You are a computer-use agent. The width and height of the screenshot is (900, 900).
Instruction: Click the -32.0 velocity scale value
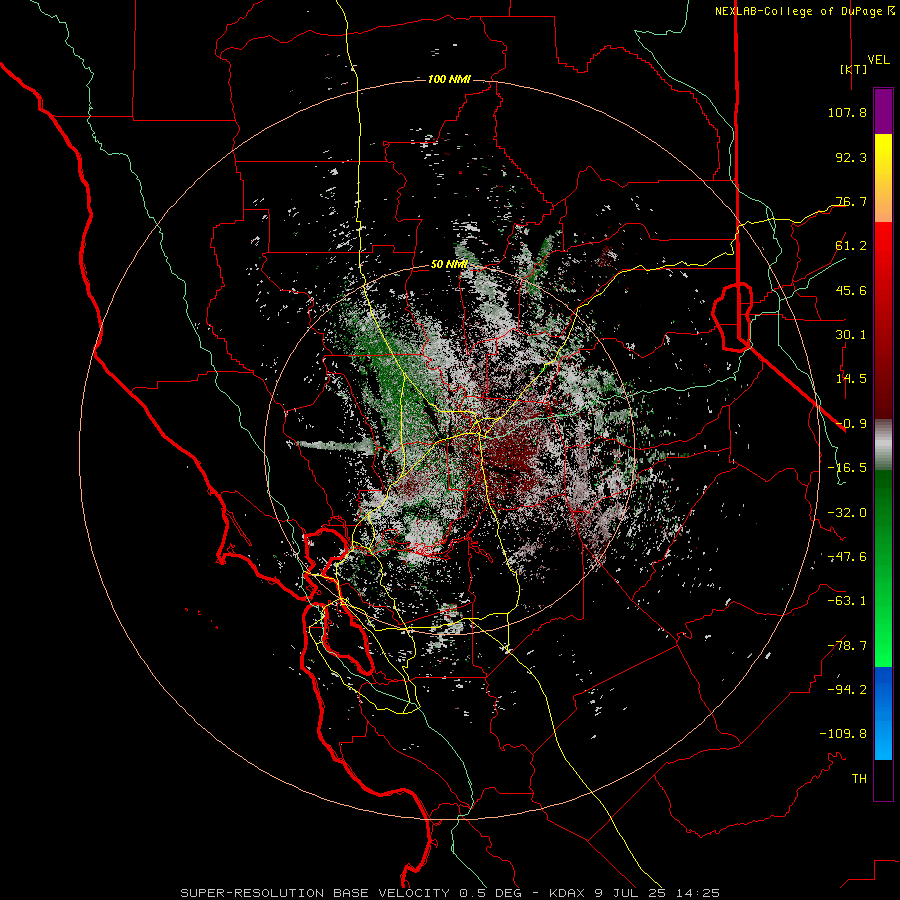pyautogui.click(x=847, y=513)
